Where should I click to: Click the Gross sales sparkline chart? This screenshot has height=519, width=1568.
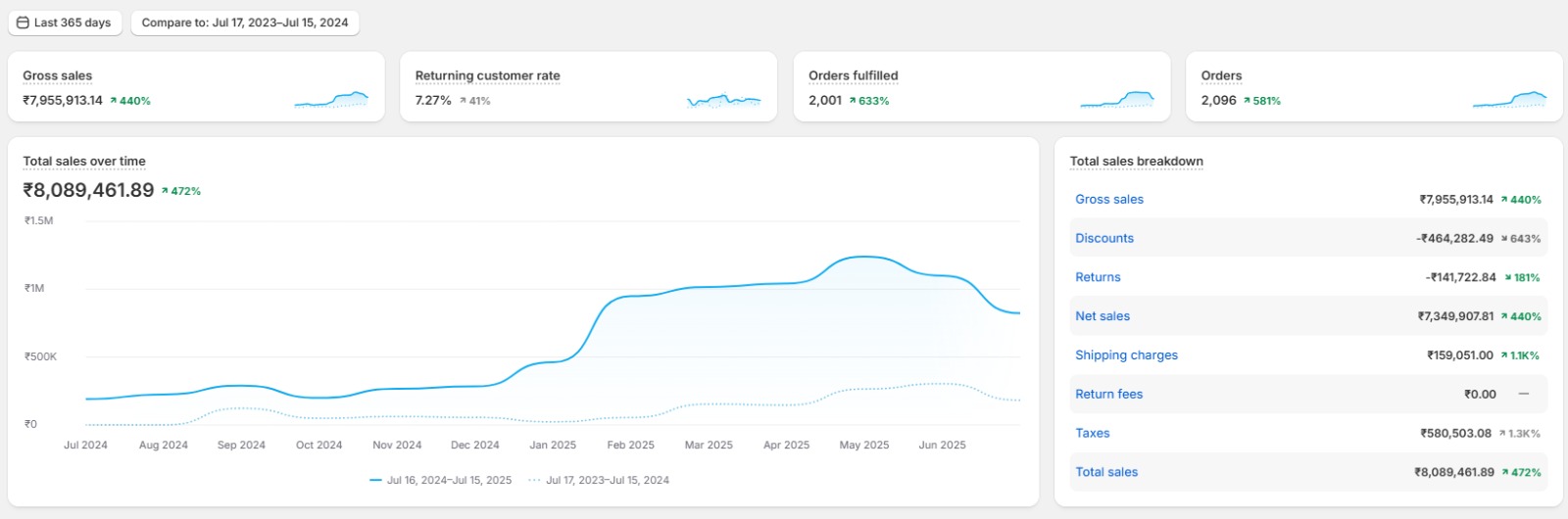[331, 99]
